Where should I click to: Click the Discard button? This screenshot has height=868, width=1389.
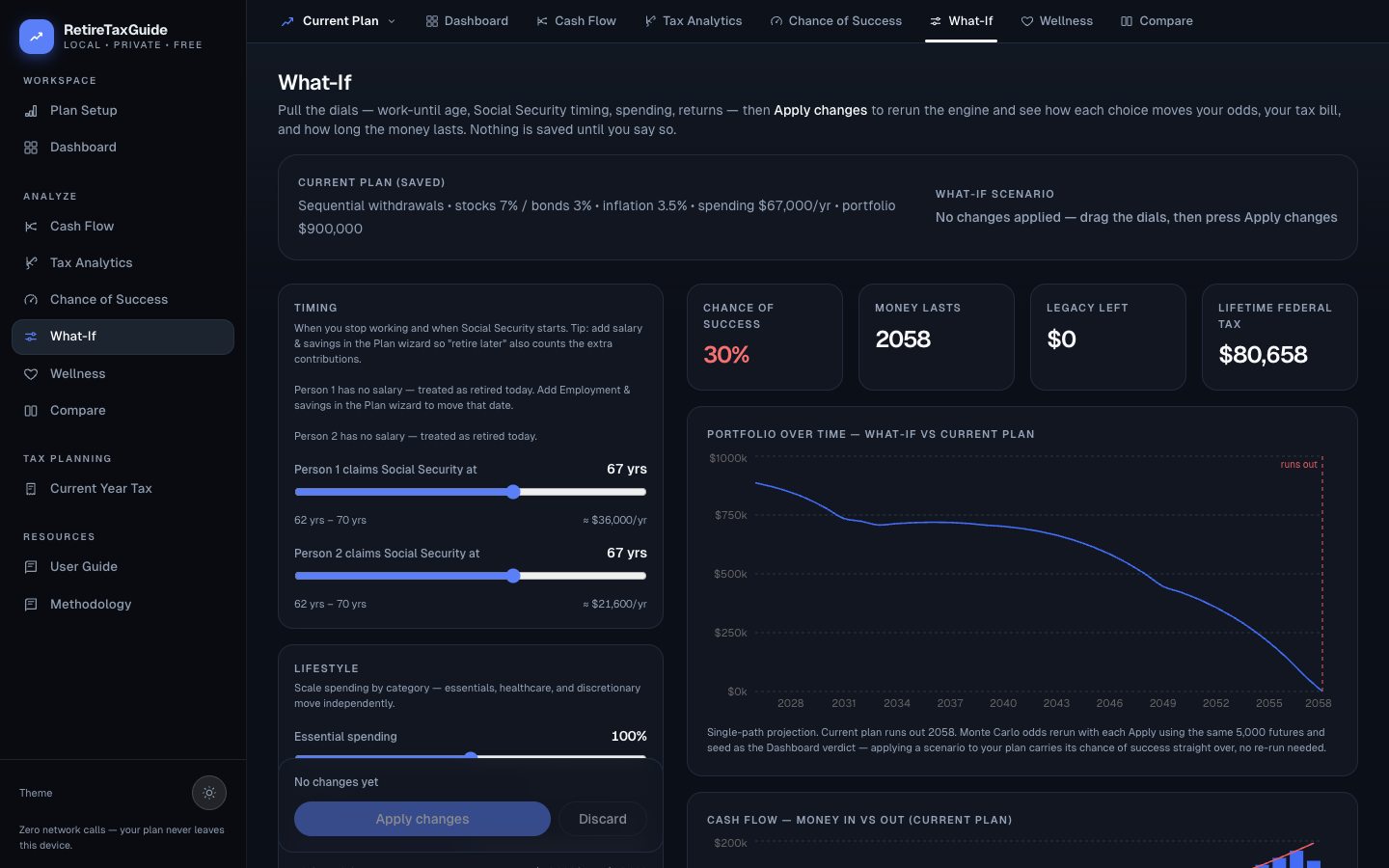pos(603,819)
